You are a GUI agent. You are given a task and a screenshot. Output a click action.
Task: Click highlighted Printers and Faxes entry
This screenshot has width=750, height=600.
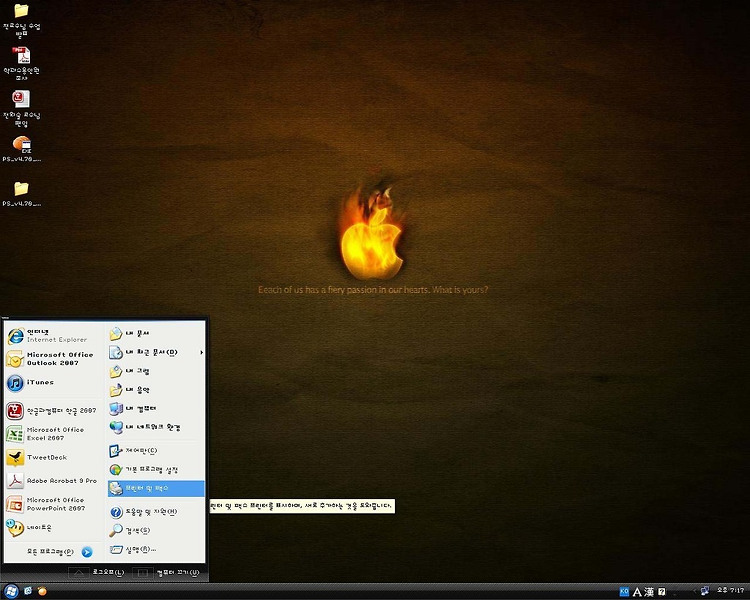click(156, 489)
